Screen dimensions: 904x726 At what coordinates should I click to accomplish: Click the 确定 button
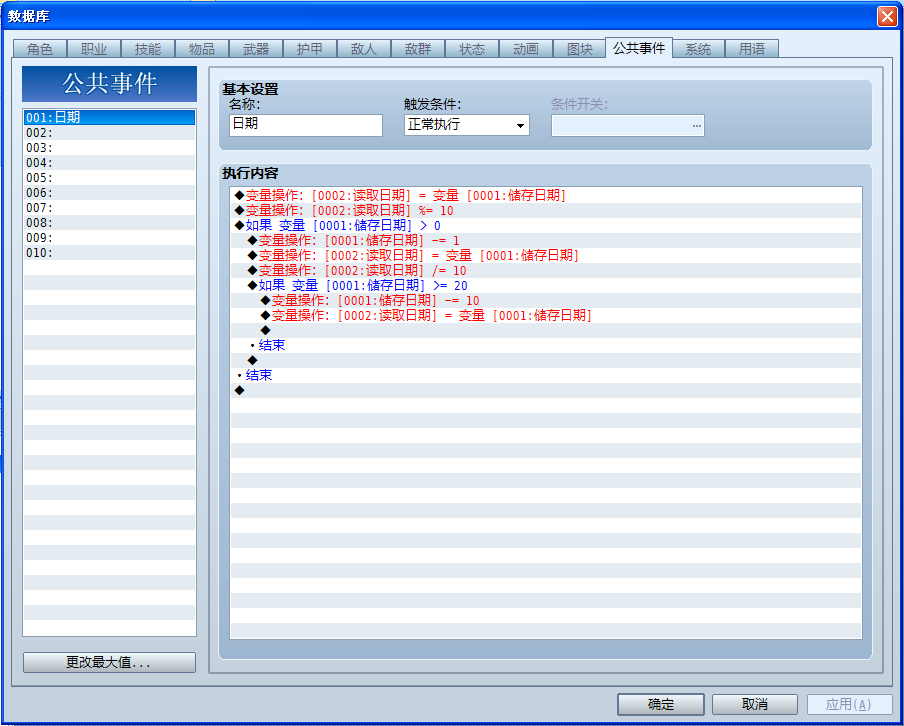click(661, 704)
